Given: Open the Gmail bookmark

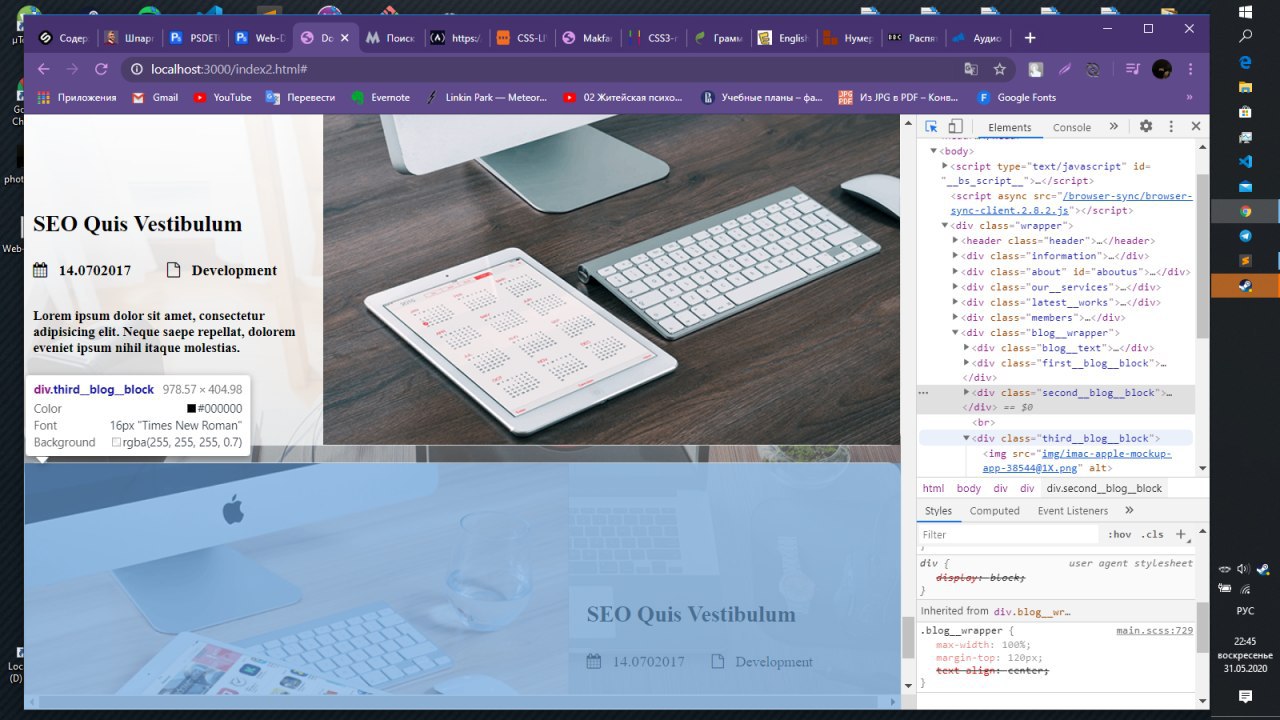Looking at the screenshot, I should coord(154,97).
